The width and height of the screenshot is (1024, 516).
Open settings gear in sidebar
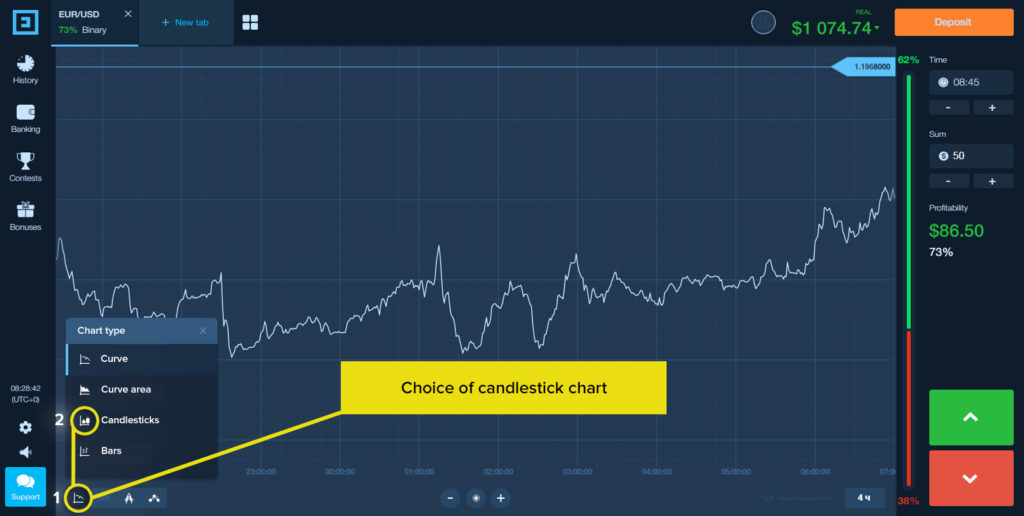click(25, 427)
